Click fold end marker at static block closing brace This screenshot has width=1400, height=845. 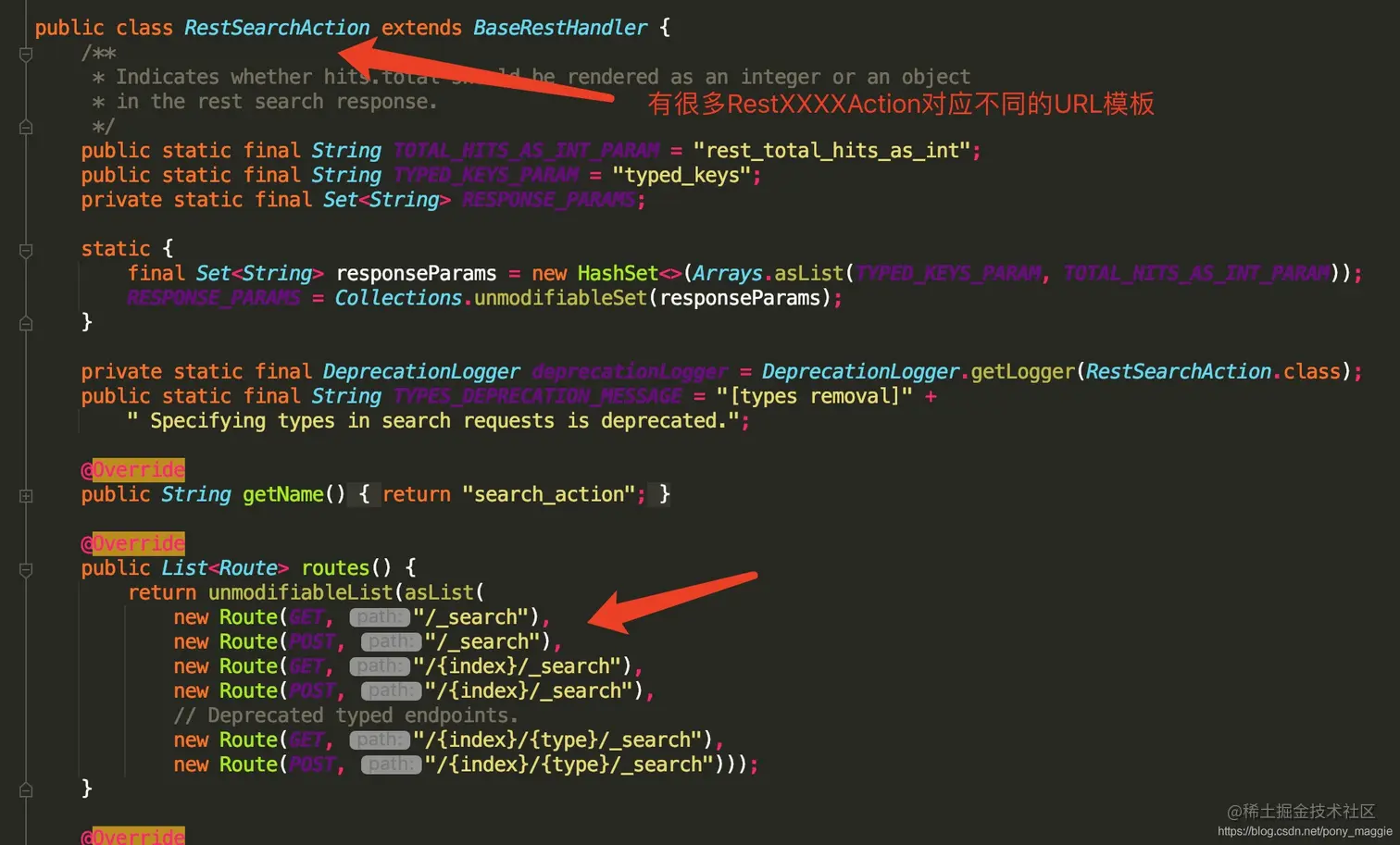26,323
